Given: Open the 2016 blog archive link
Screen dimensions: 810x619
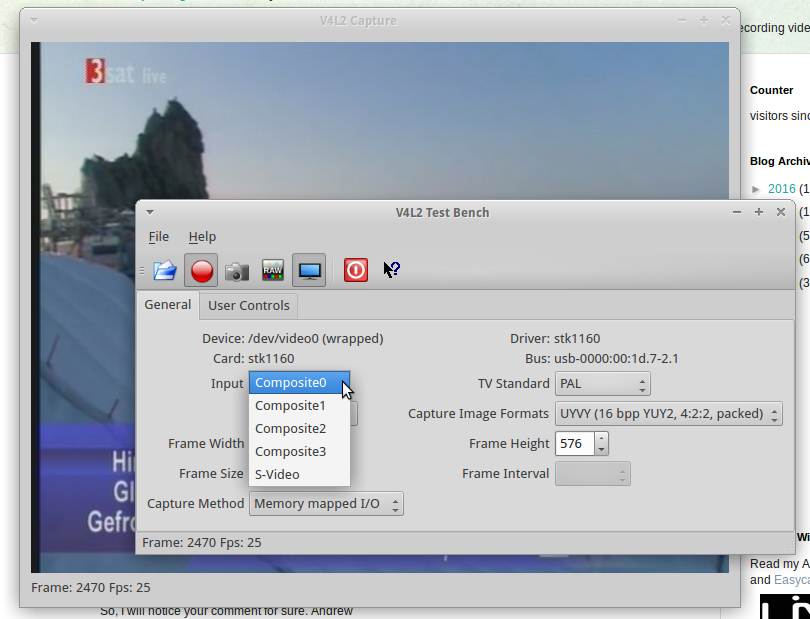Looking at the screenshot, I should (782, 189).
